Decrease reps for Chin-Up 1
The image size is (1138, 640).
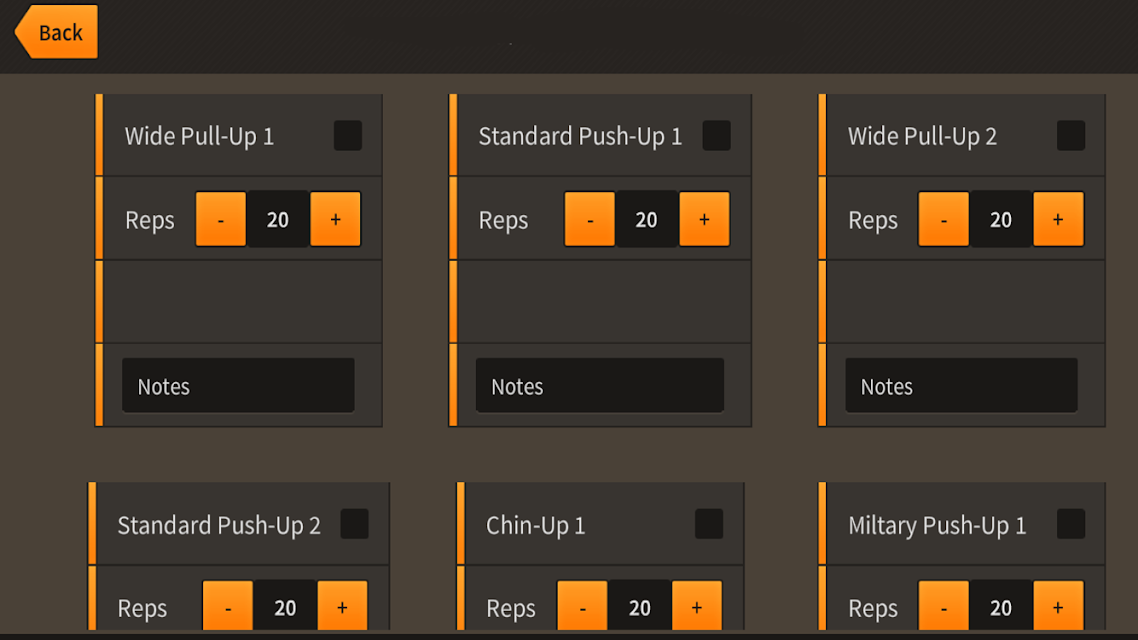click(582, 606)
